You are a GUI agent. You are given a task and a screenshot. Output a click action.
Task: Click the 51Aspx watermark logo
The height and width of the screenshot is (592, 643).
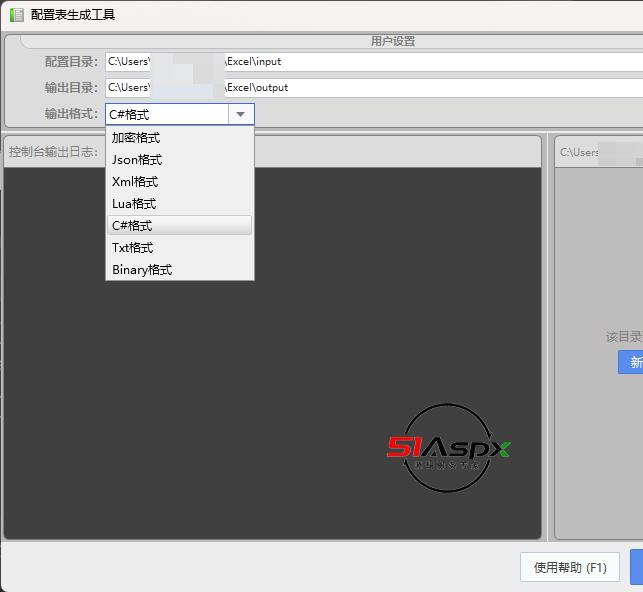click(x=448, y=448)
